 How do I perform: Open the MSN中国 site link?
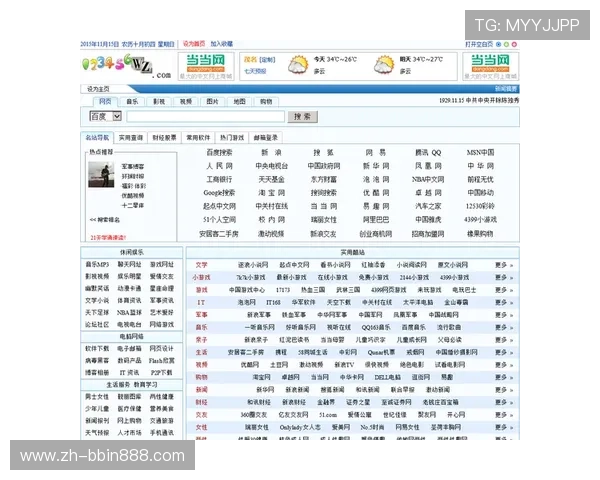[x=480, y=152]
